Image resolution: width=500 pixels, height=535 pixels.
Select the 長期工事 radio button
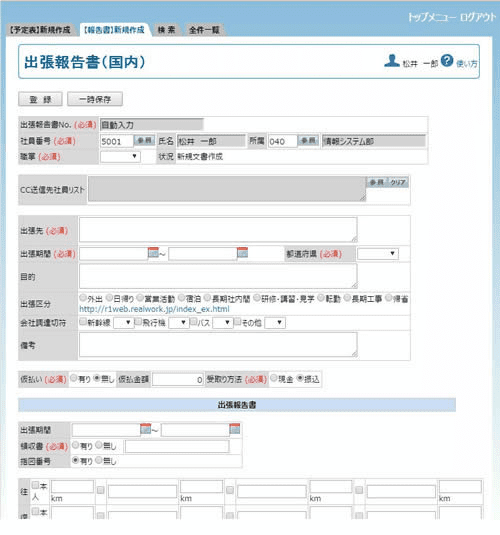(x=347, y=298)
